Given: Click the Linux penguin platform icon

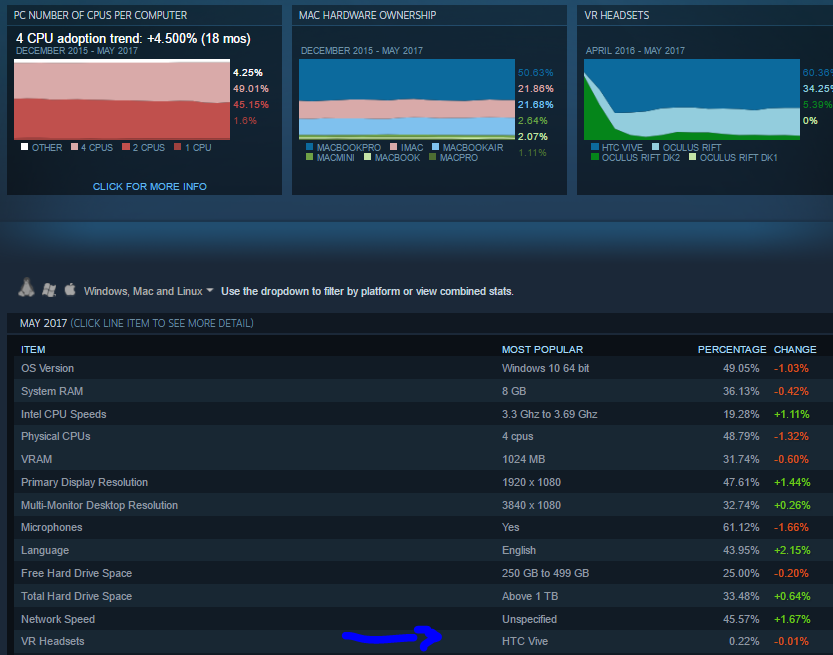Looking at the screenshot, I should [26, 287].
